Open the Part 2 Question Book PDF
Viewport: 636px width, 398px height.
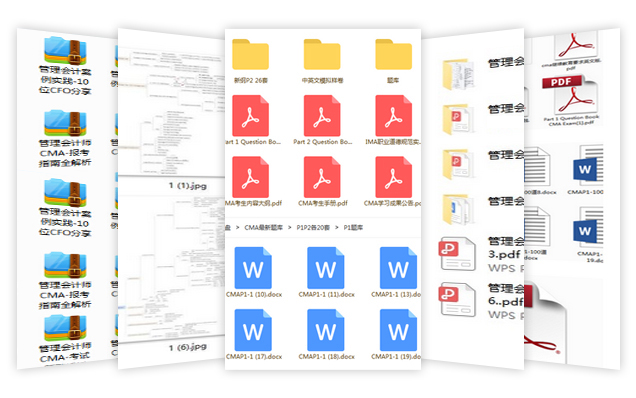point(322,116)
